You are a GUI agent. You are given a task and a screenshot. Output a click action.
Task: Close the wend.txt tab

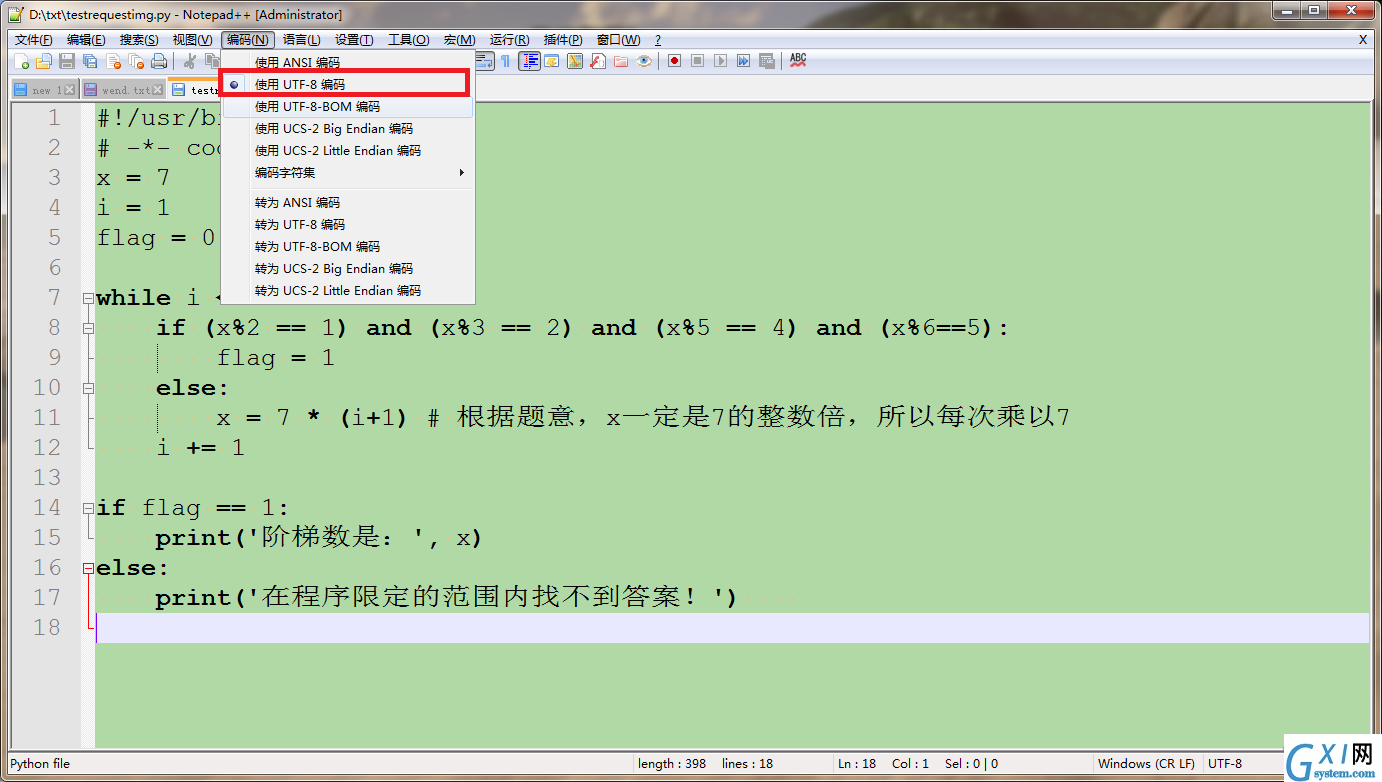[x=157, y=90]
